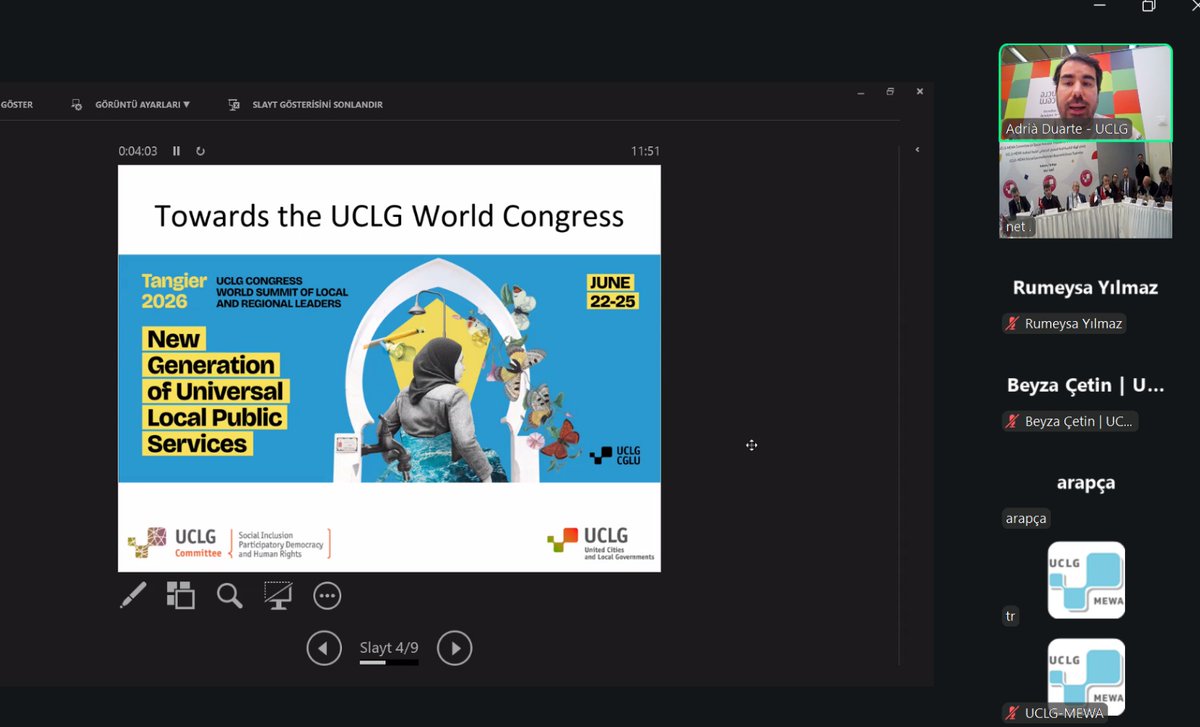Click the Adrià Duarte - UCLG name label
1200x727 pixels.
click(1066, 129)
